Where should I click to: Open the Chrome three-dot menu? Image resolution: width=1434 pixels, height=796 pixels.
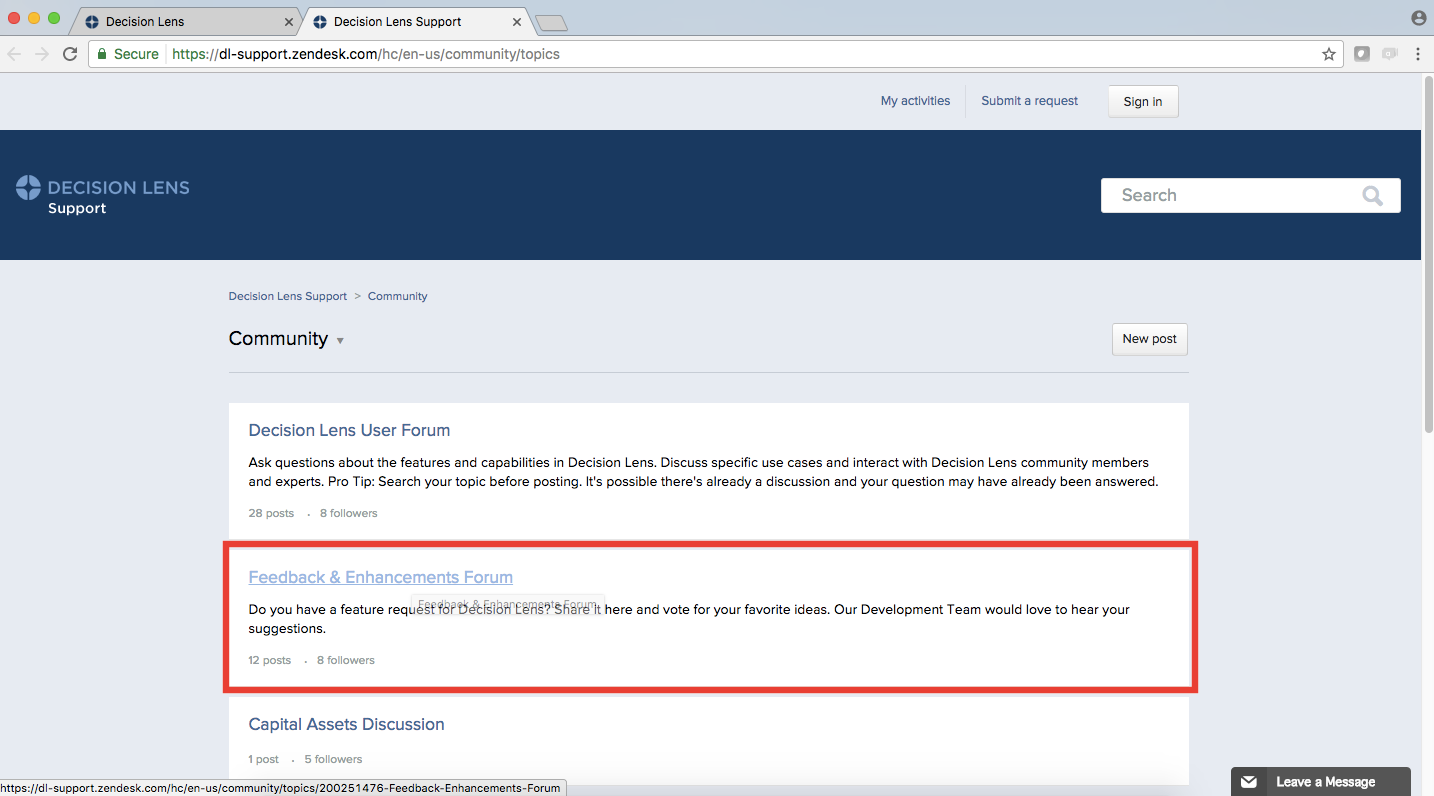tap(1418, 54)
